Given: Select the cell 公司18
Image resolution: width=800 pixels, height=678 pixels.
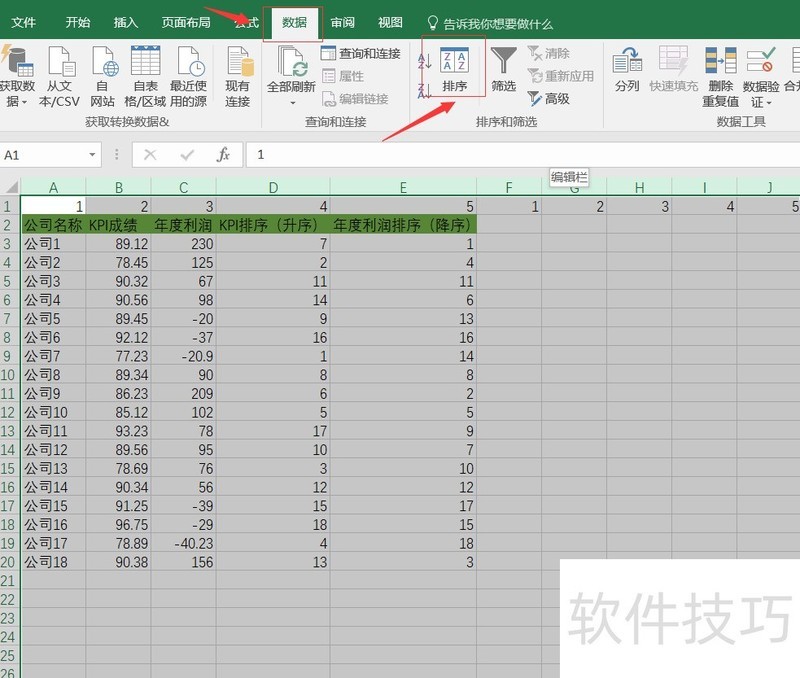Looking at the screenshot, I should (x=53, y=562).
